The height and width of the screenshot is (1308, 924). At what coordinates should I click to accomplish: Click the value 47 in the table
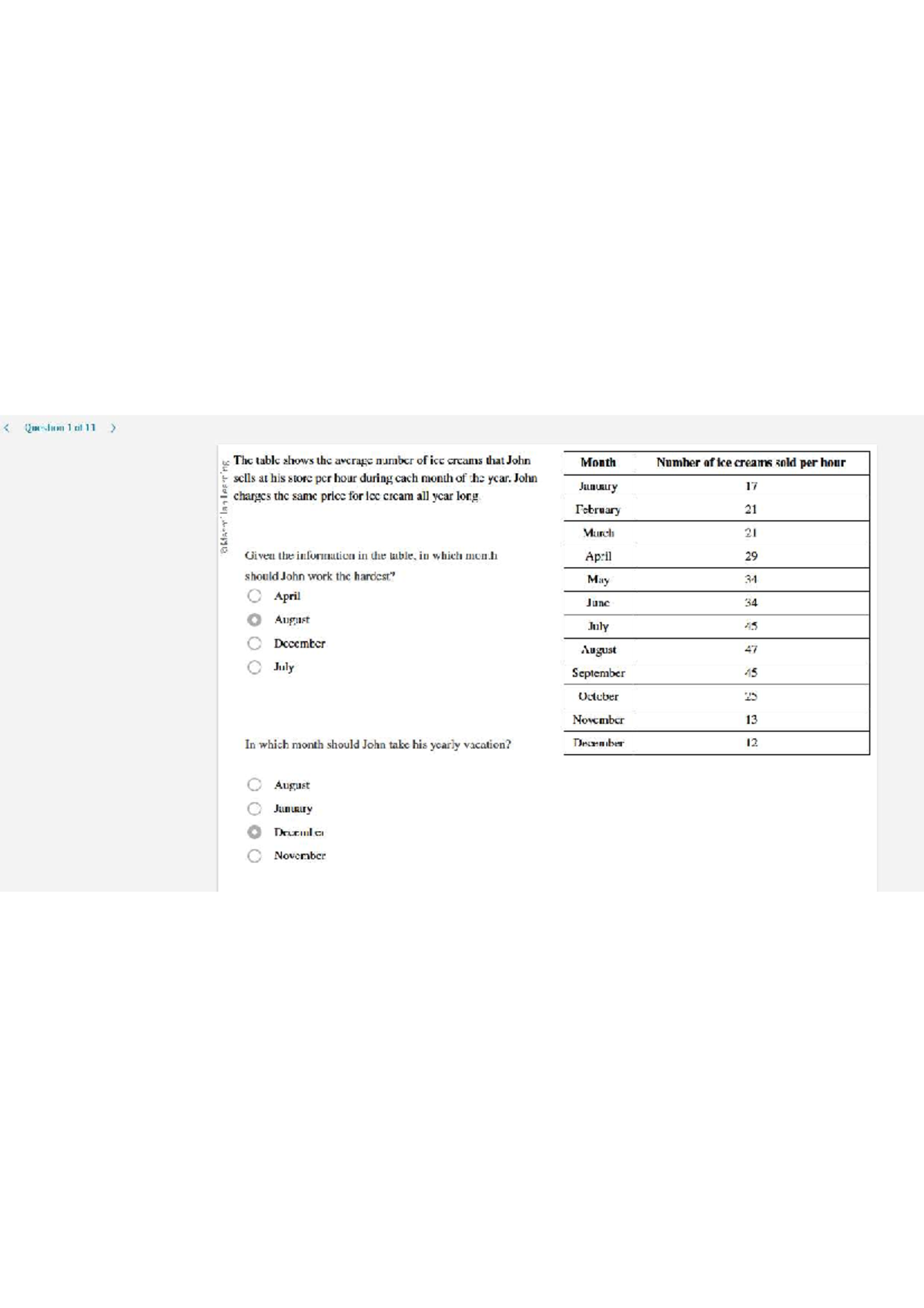click(751, 649)
